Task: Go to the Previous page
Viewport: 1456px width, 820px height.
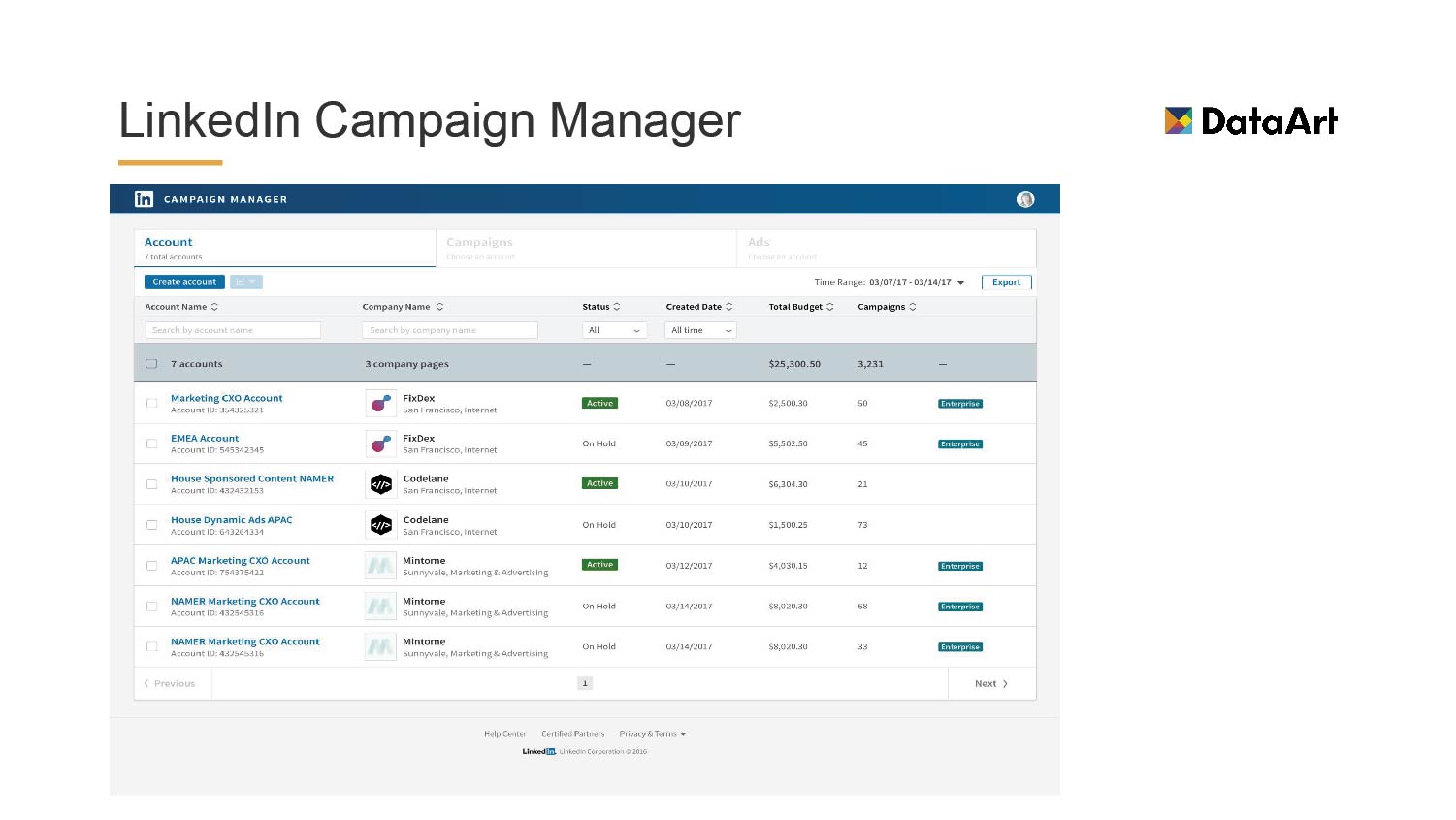Action: tap(170, 684)
